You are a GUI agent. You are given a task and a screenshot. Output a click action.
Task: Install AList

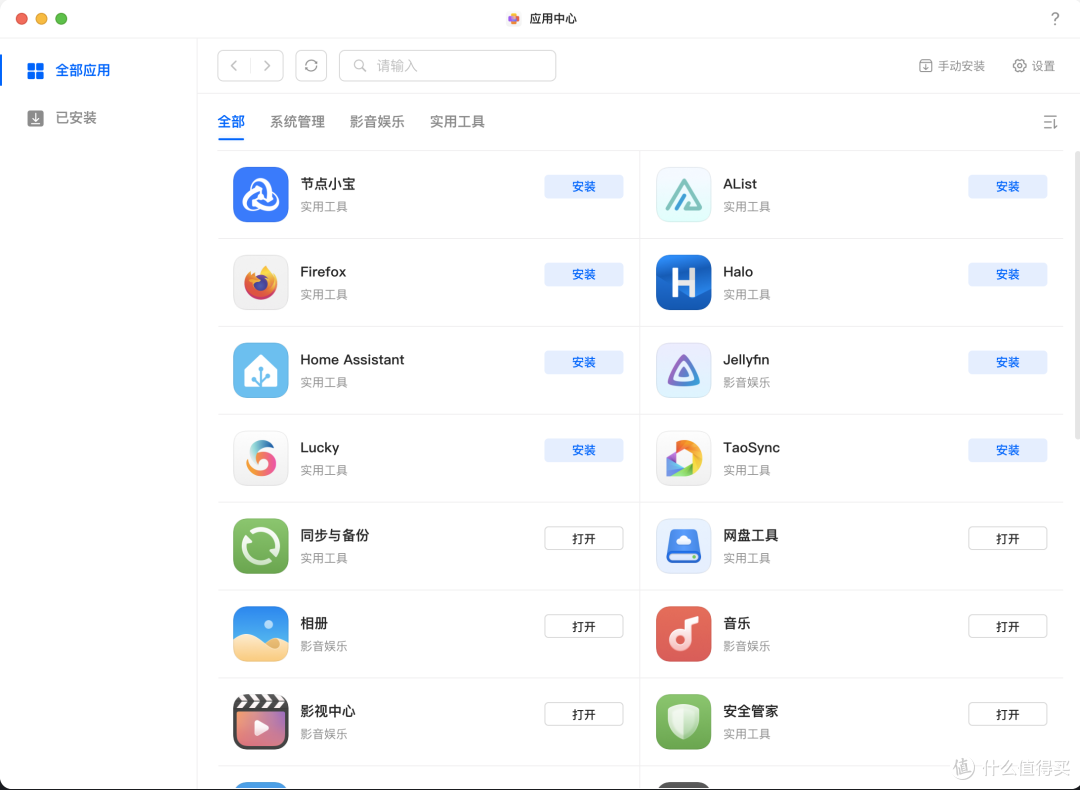(x=1007, y=187)
